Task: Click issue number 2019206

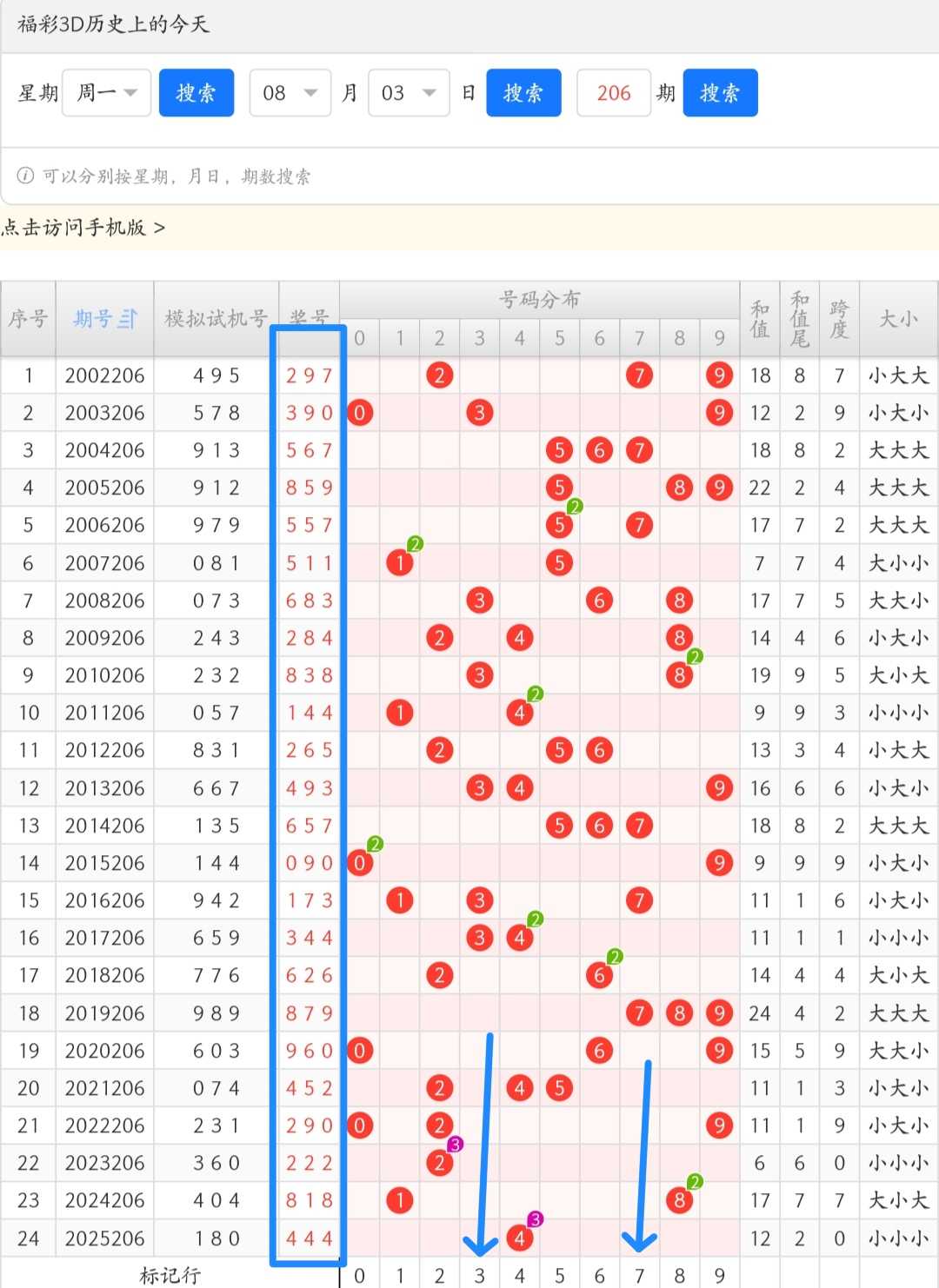Action: (104, 1013)
